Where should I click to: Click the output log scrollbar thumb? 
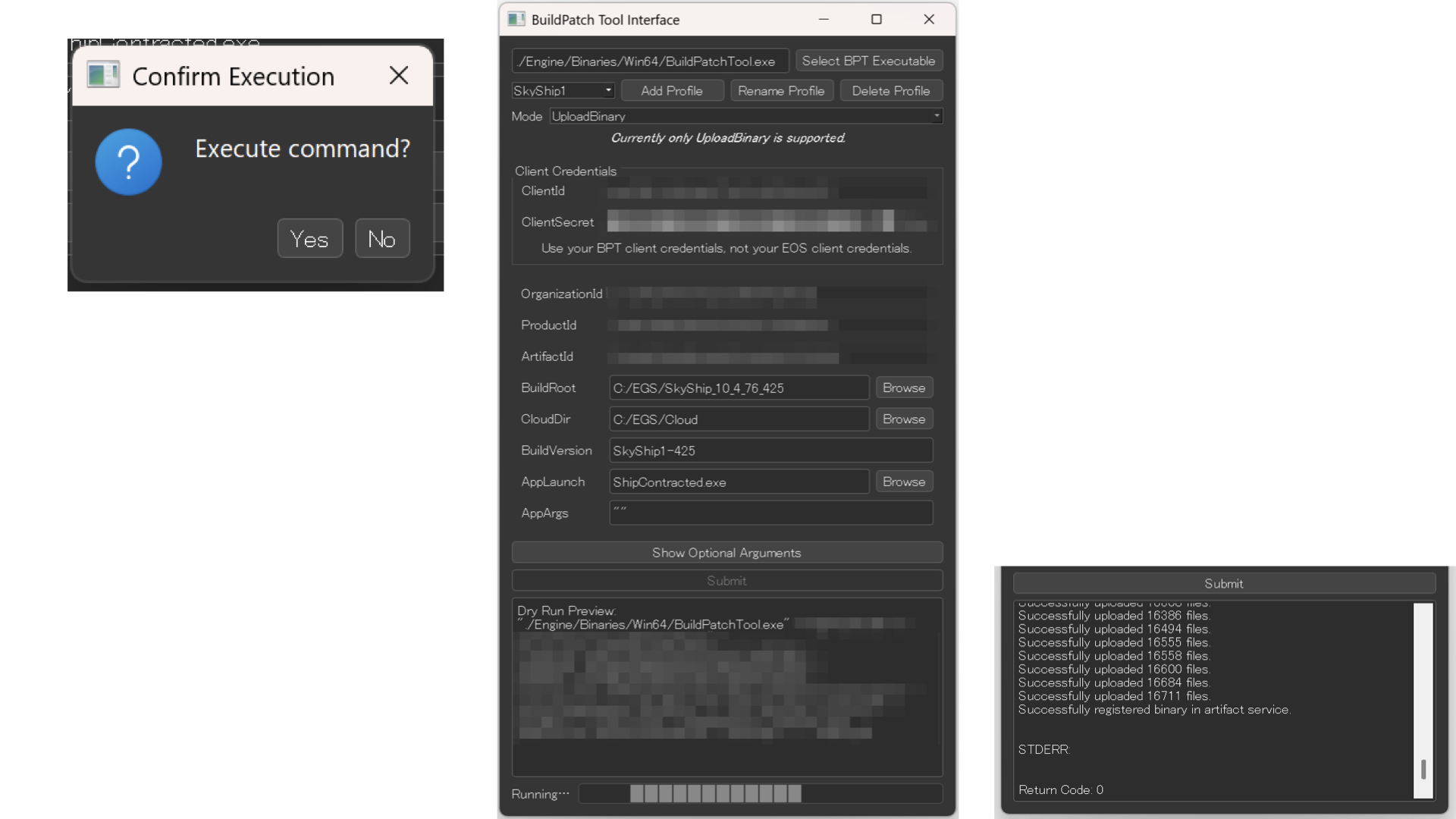click(x=1423, y=769)
